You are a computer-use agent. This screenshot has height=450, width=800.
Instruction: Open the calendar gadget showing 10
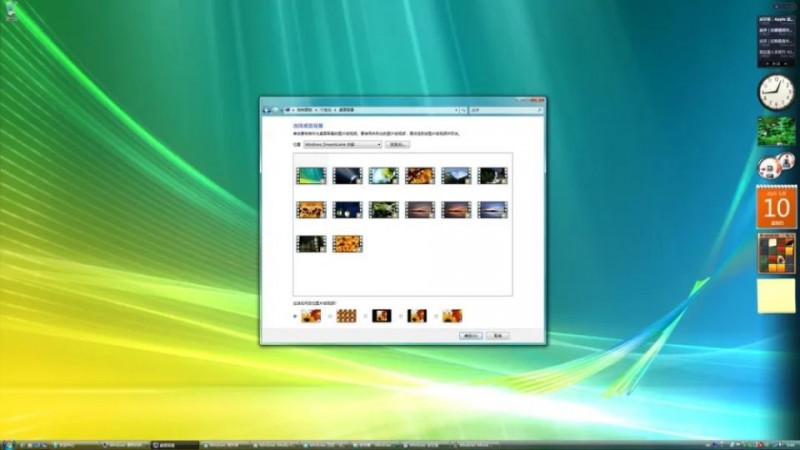point(776,207)
